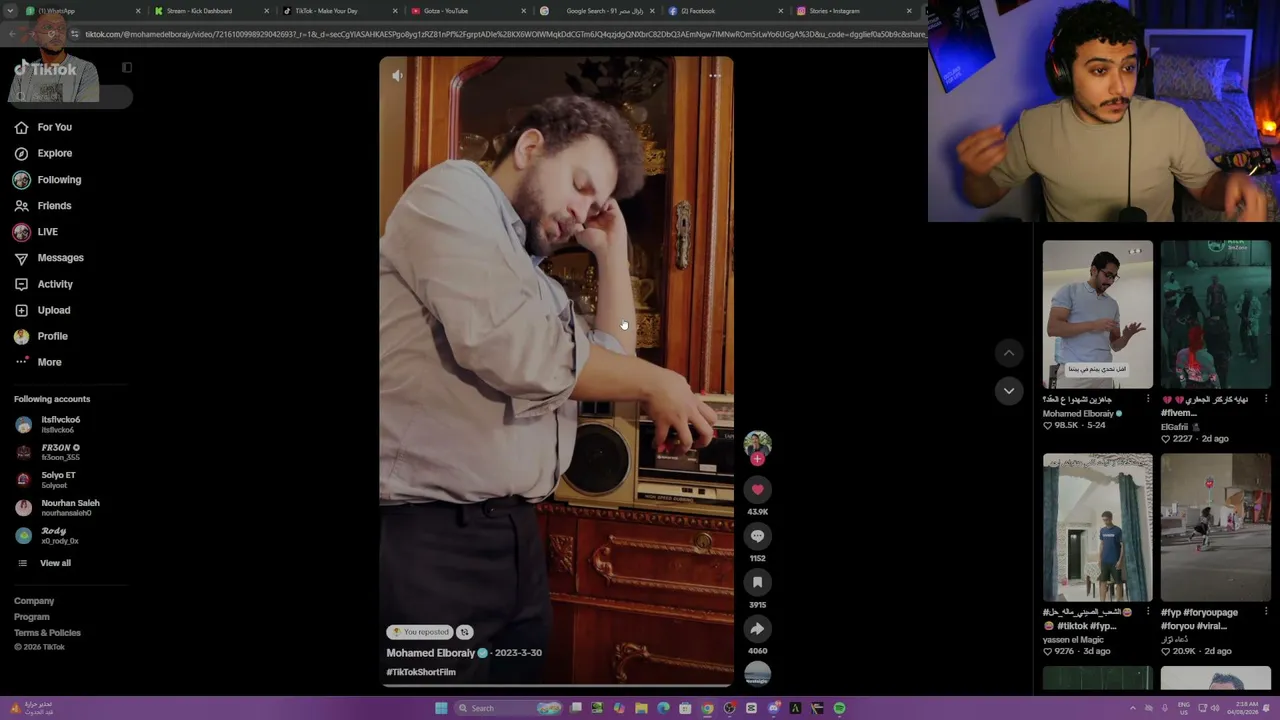The image size is (1280, 720).
Task: Open options for the yassen el Magic video
Action: click(1148, 612)
